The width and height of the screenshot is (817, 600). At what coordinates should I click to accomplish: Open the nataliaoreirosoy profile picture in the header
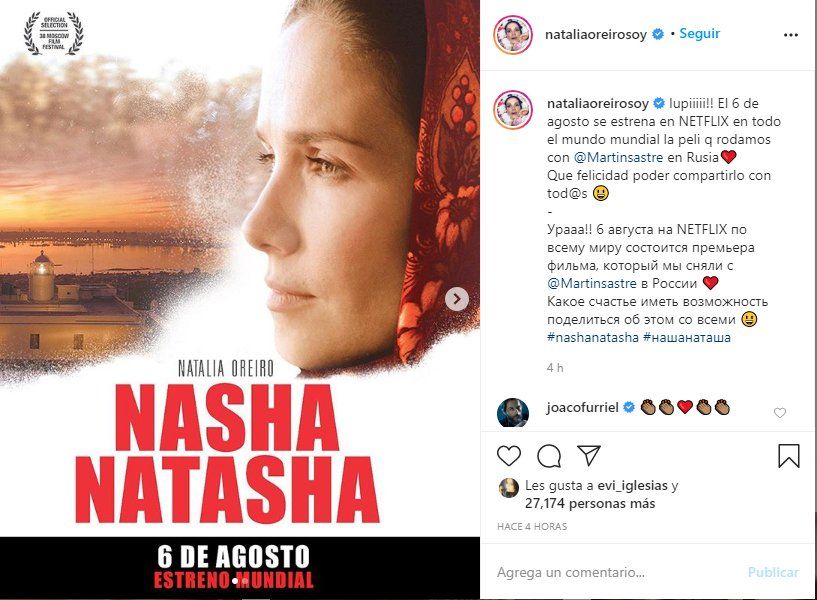click(x=513, y=34)
